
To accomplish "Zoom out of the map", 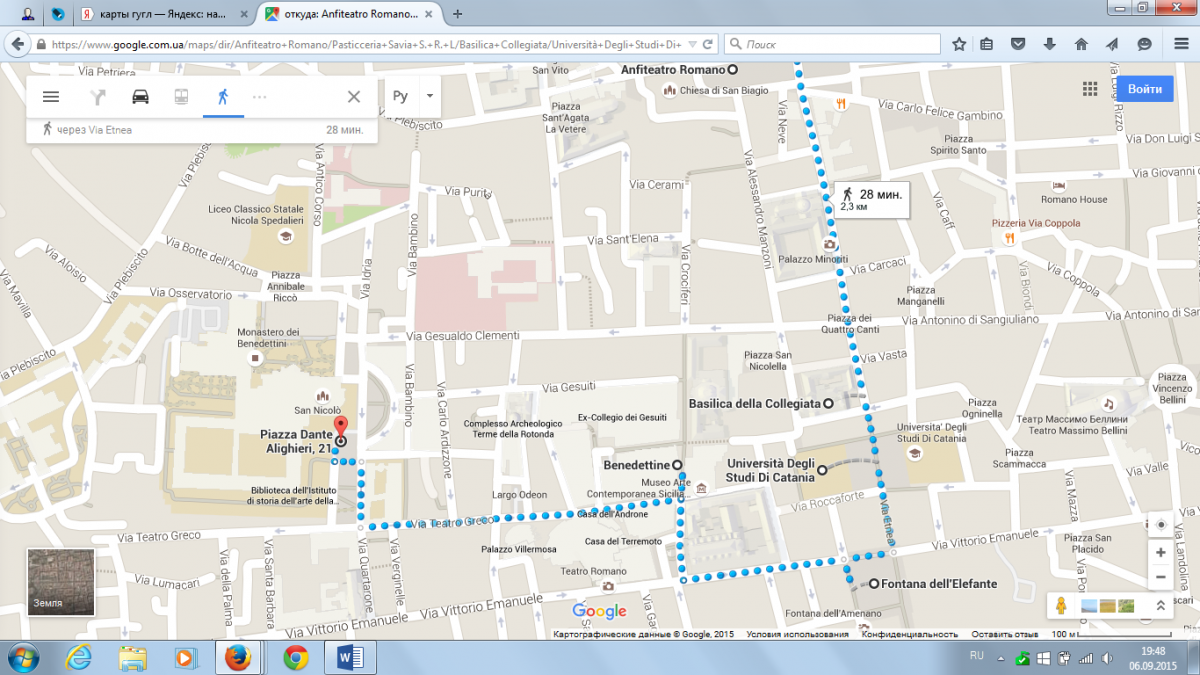I will click(x=1160, y=577).
